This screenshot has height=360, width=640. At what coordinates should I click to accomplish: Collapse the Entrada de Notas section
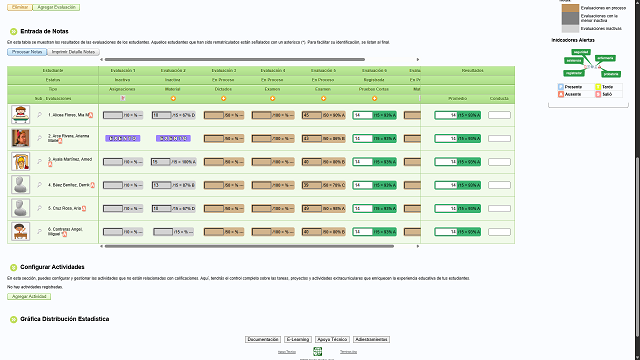pyautogui.click(x=13, y=31)
